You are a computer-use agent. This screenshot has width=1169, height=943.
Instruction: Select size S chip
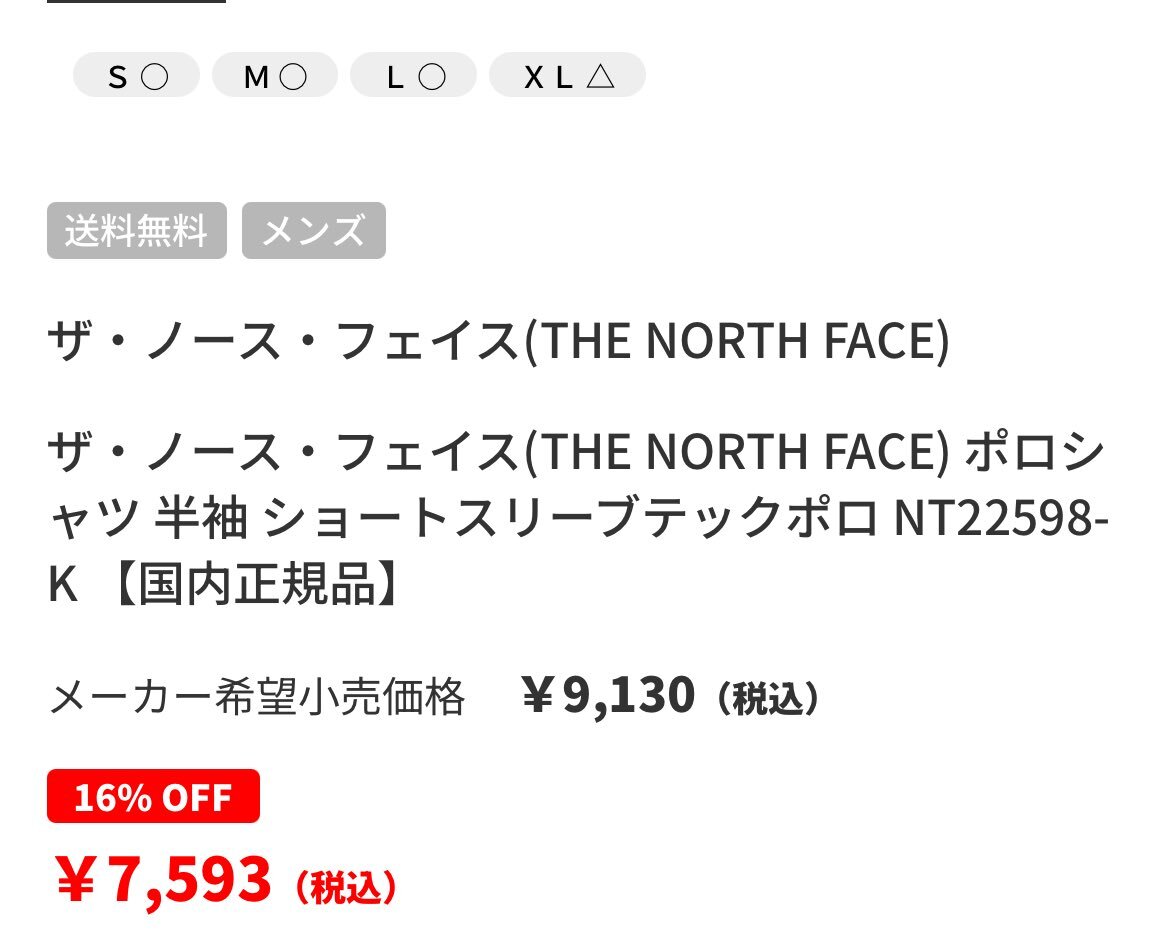tap(136, 76)
